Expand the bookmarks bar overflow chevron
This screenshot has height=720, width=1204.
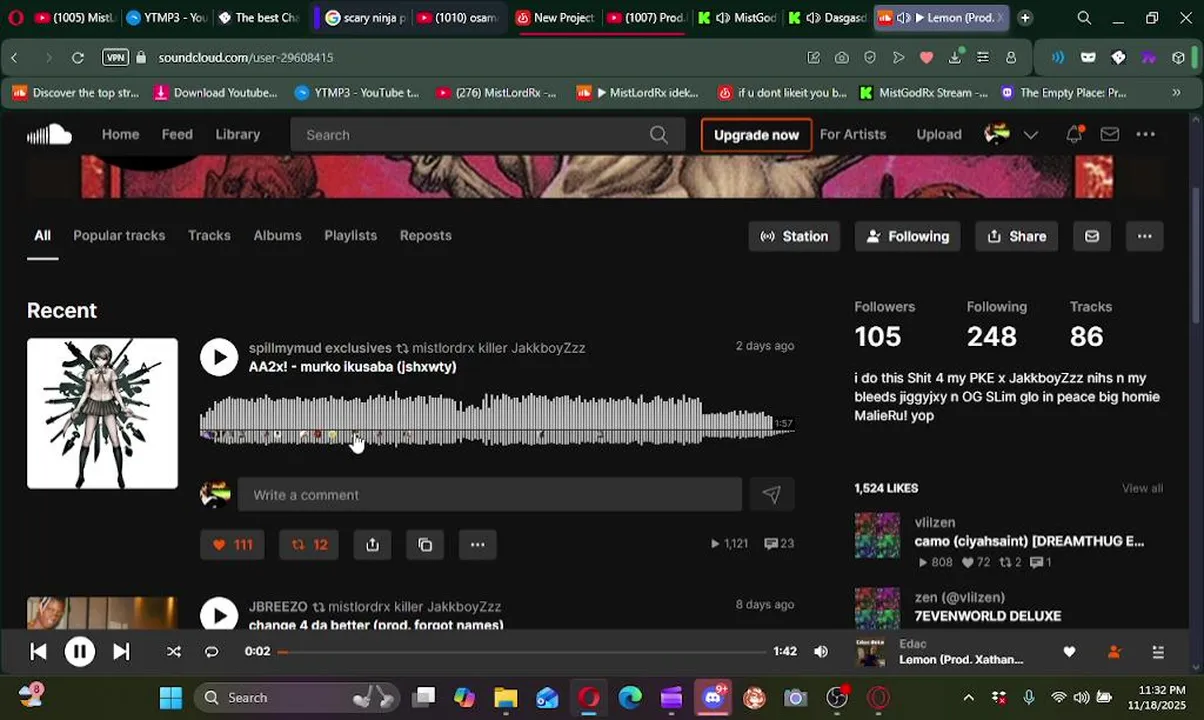(1177, 93)
